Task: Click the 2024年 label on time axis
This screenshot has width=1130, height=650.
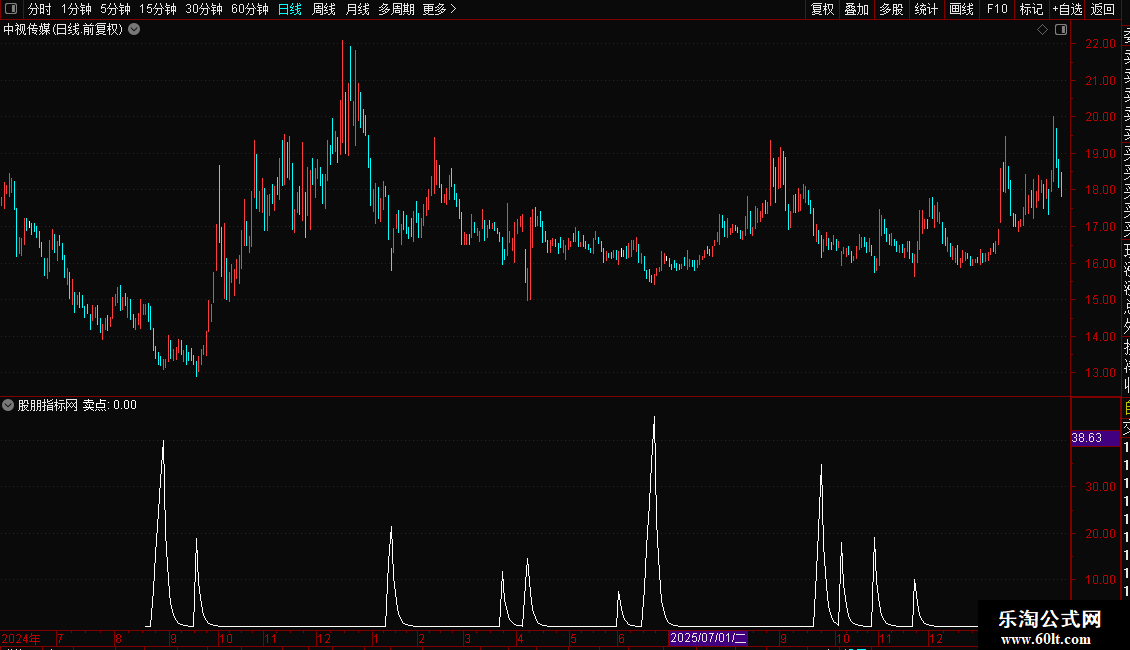Action: point(21,638)
